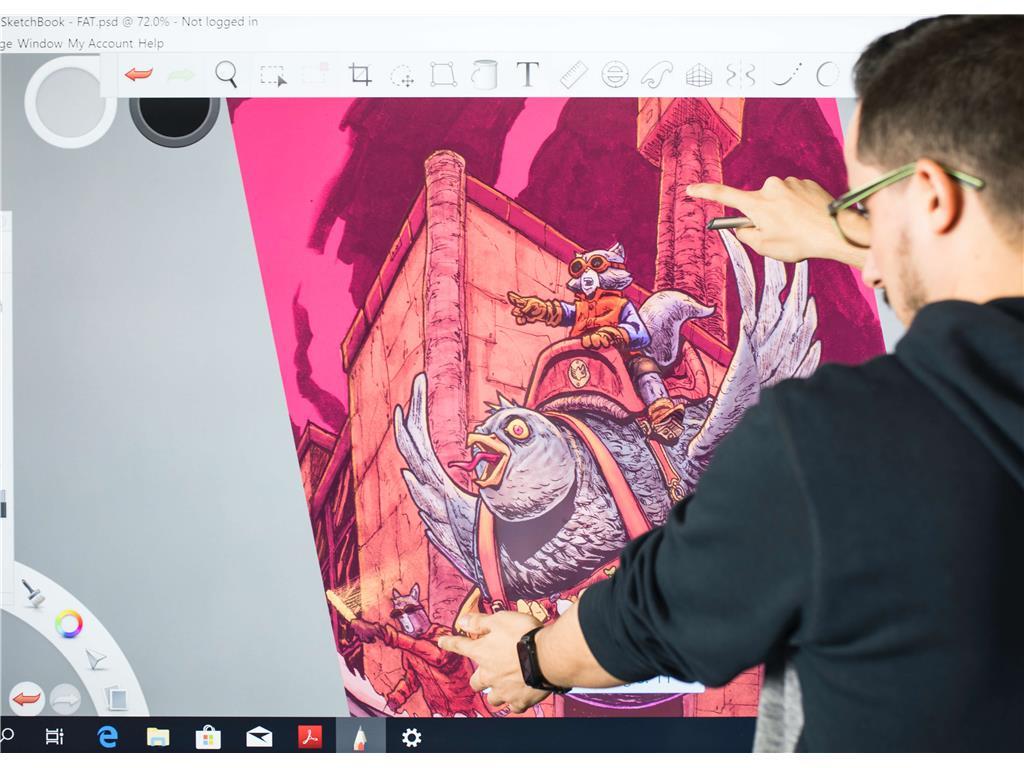Viewport: 1024px width, 768px height.
Task: Toggle the Ruler guide
Action: (x=574, y=74)
